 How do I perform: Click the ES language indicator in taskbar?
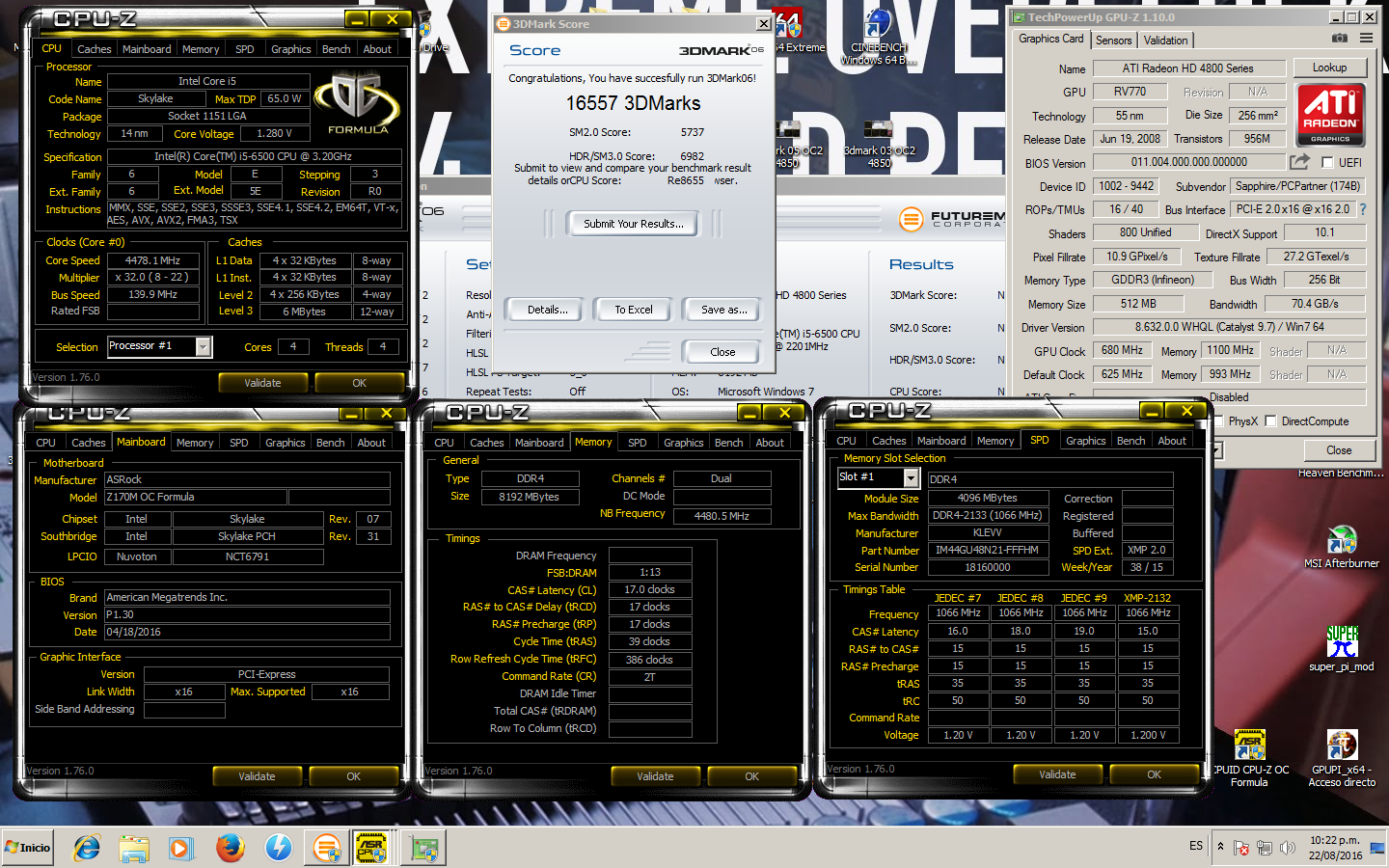(x=1196, y=846)
